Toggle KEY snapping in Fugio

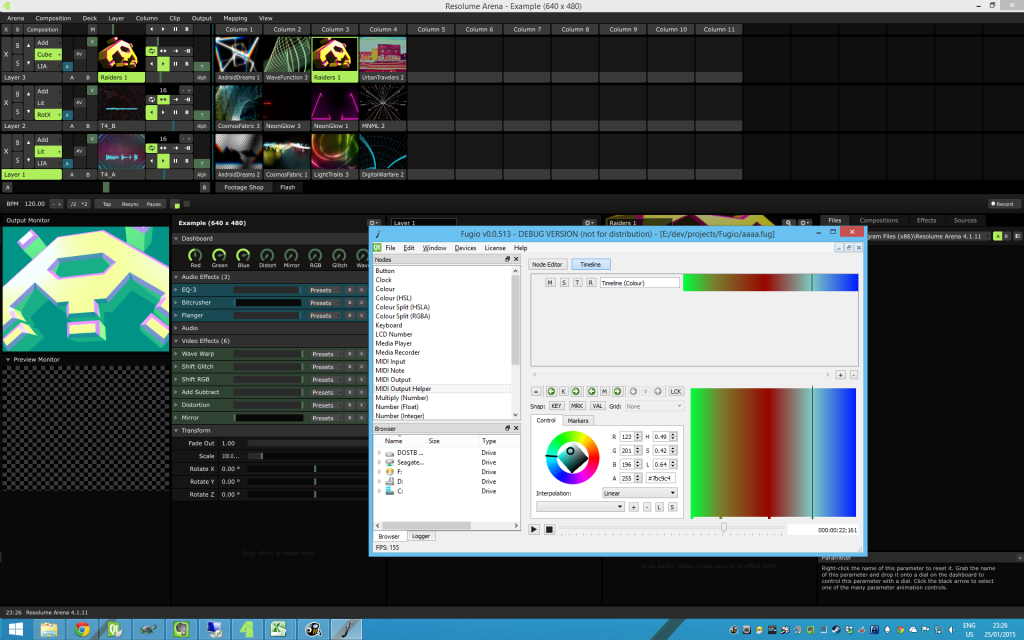tap(556, 406)
